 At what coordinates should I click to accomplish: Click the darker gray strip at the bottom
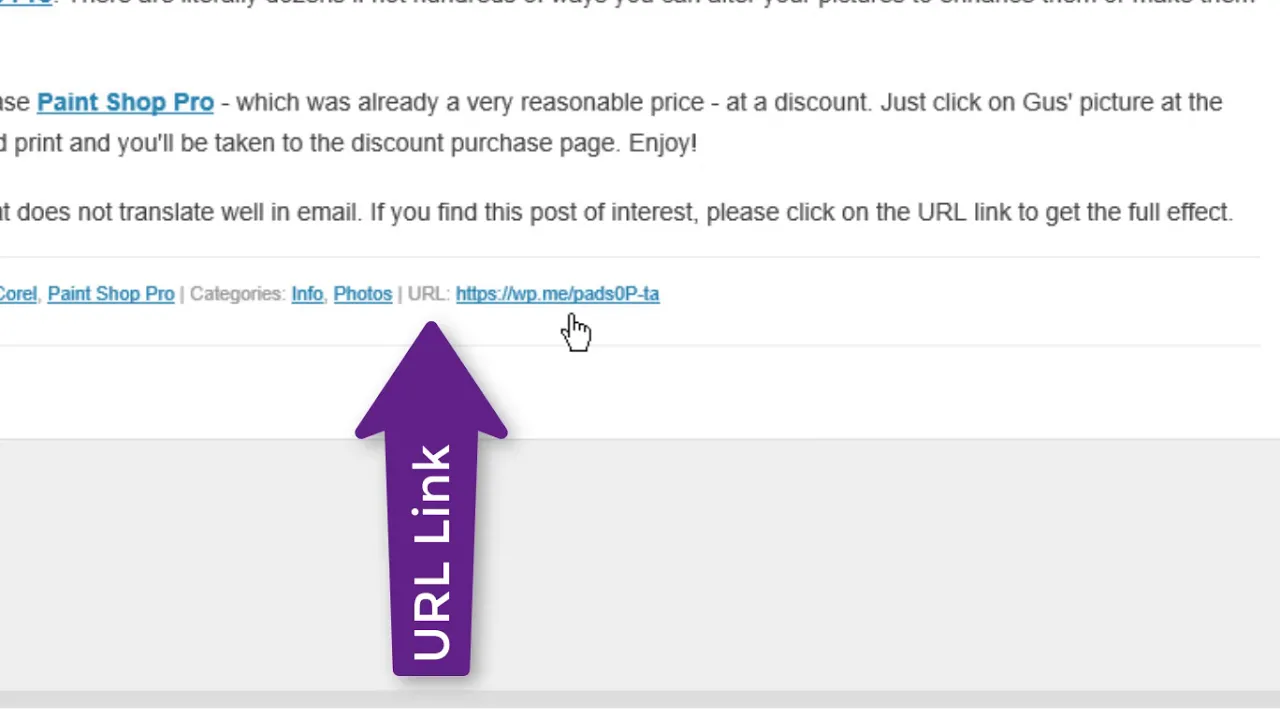640,700
